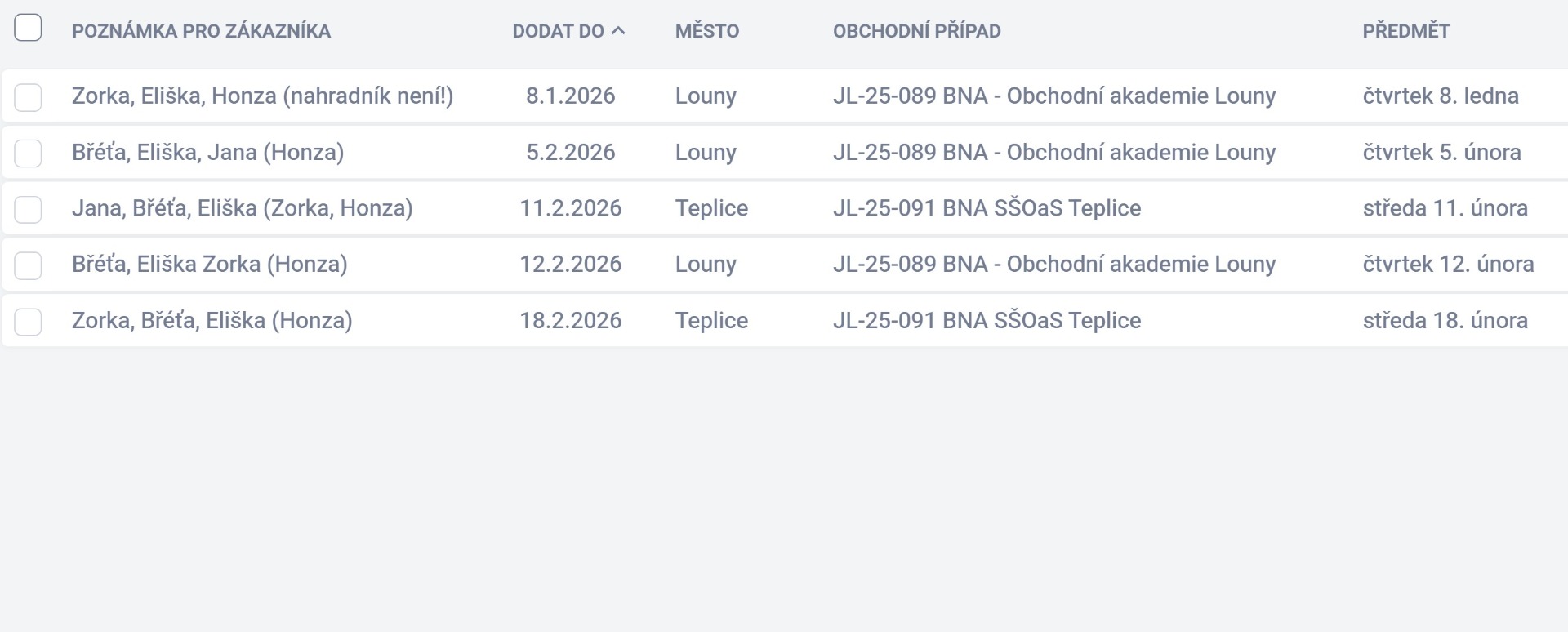Sort table by Město column header
Image resolution: width=1568 pixels, height=632 pixels.
click(706, 31)
